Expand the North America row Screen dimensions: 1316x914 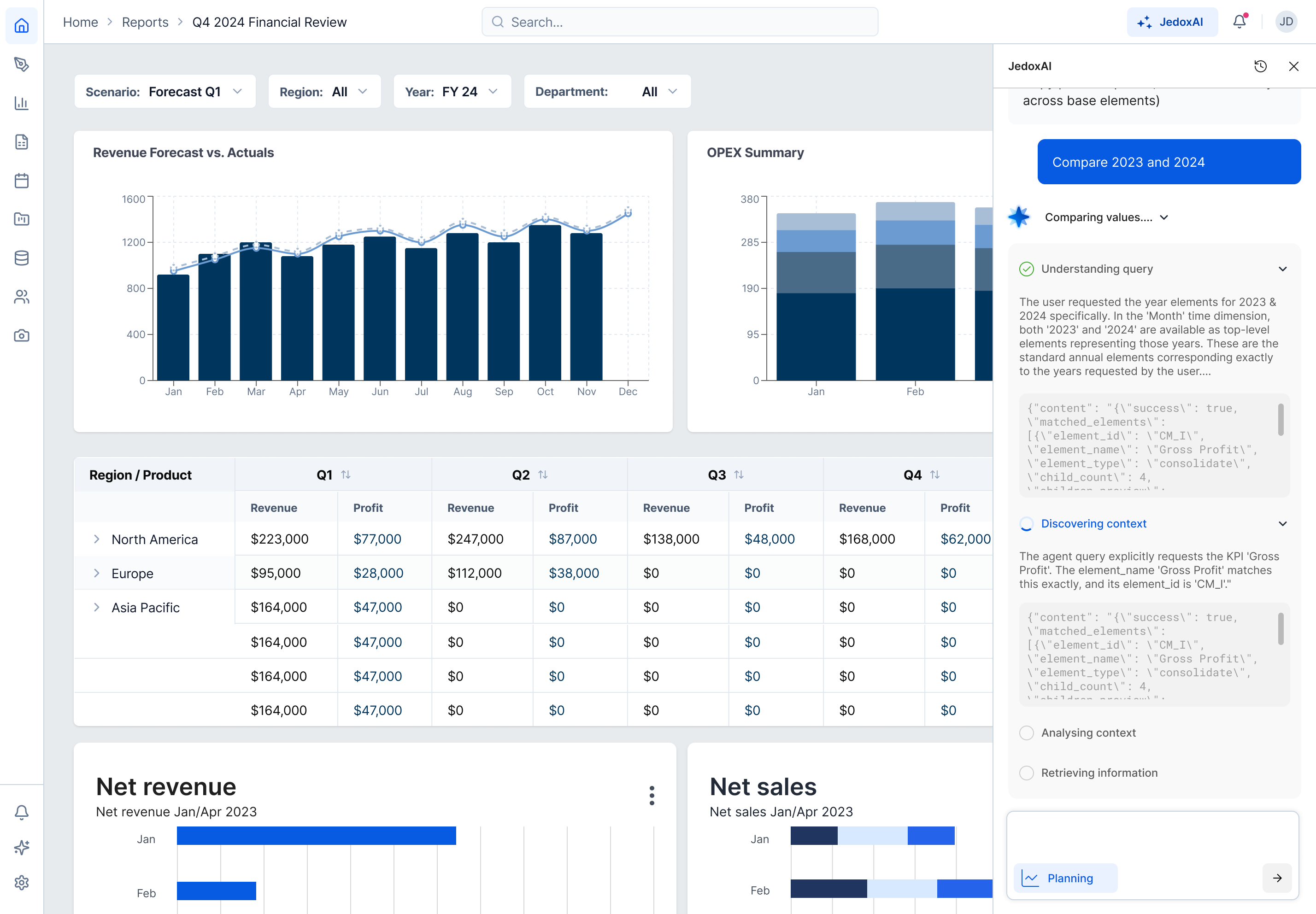pos(97,539)
